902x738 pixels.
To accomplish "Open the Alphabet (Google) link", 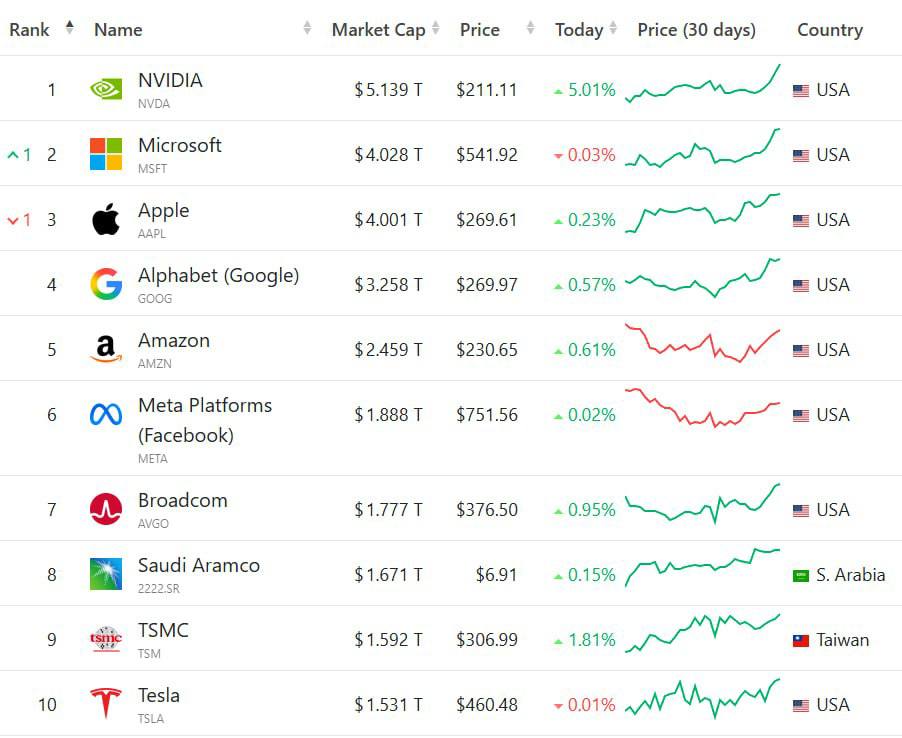I will tap(218, 276).
